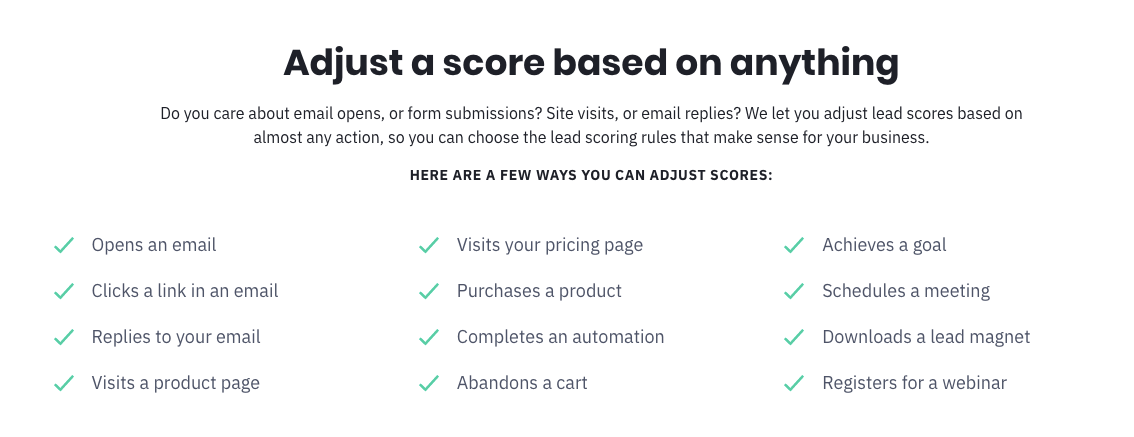Click the Adjust a score based on anything heading
Viewport: 1134px width, 437px height.
coord(591,63)
